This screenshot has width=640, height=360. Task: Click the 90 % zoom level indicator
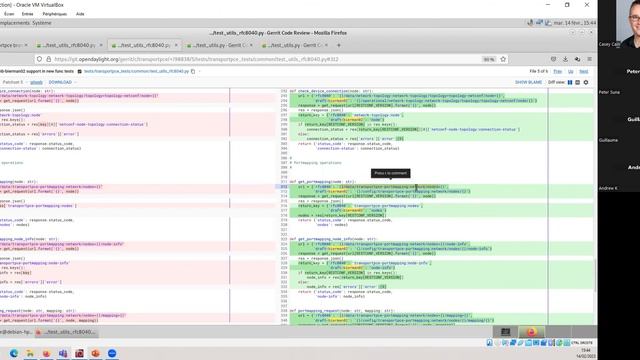(x=489, y=59)
